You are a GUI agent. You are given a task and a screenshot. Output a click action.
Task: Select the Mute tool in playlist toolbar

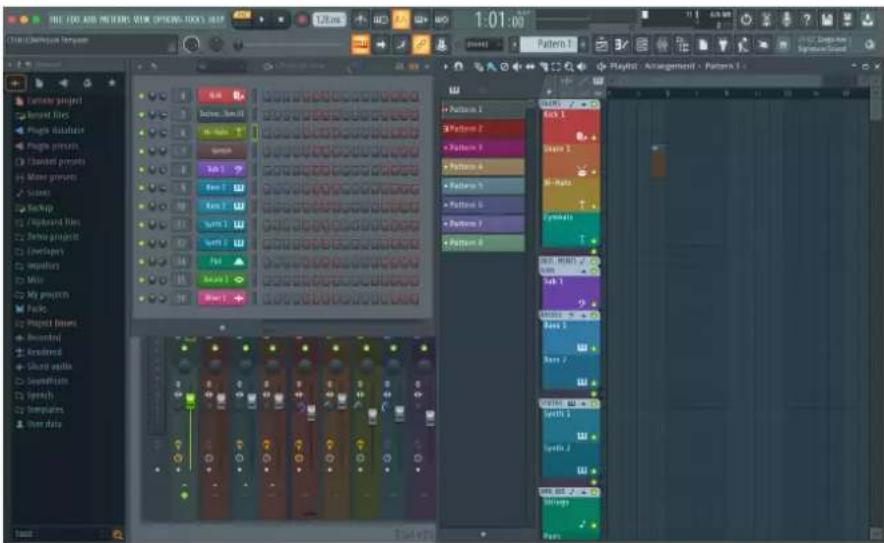point(517,67)
